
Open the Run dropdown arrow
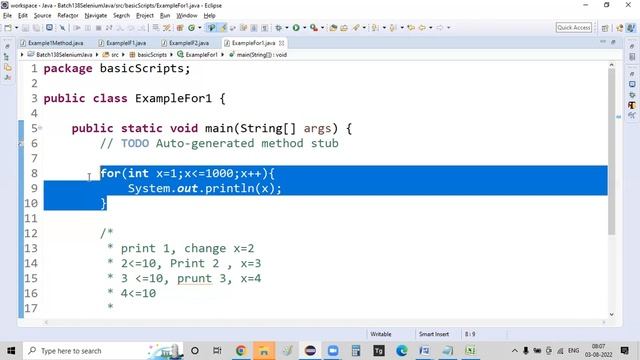tap(304, 28)
